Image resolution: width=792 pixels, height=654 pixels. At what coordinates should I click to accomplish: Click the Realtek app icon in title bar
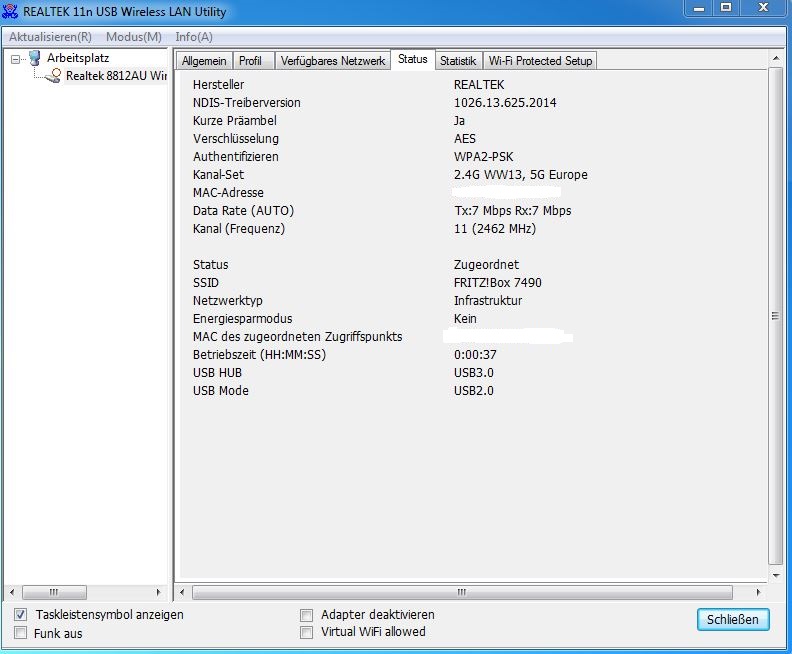pyautogui.click(x=10, y=11)
